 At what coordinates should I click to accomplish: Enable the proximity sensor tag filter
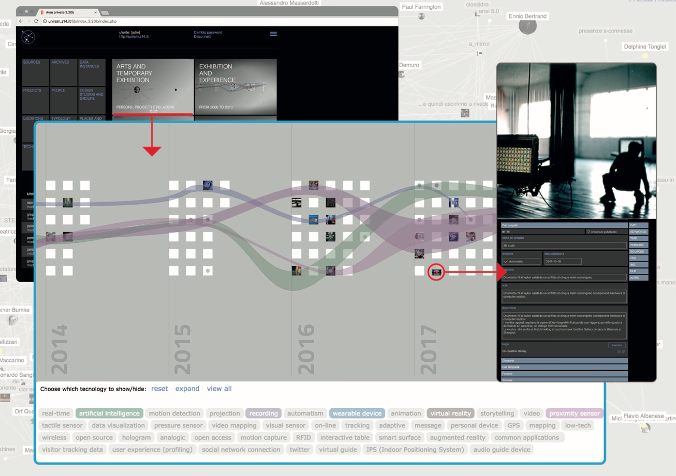coord(574,412)
